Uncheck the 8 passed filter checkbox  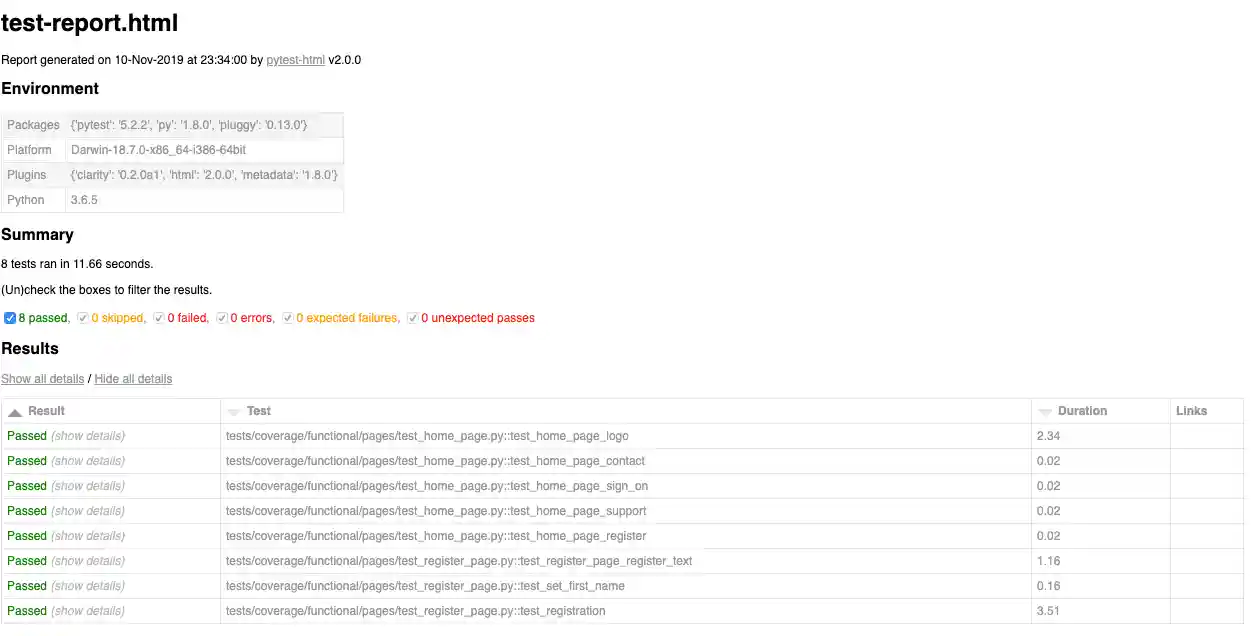tap(8, 317)
